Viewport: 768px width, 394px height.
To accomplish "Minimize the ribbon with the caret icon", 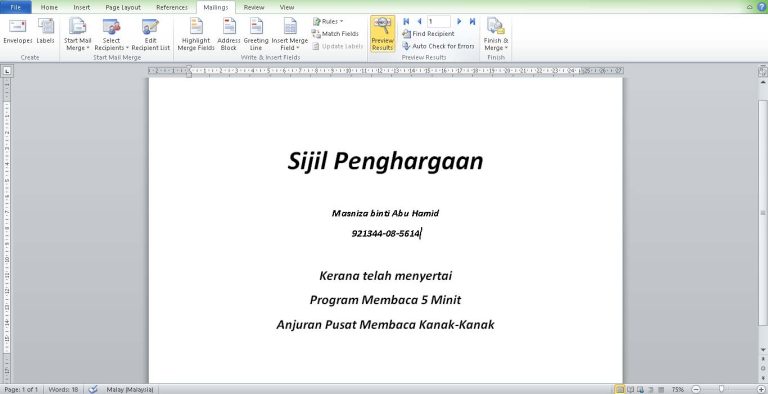I will 749,7.
